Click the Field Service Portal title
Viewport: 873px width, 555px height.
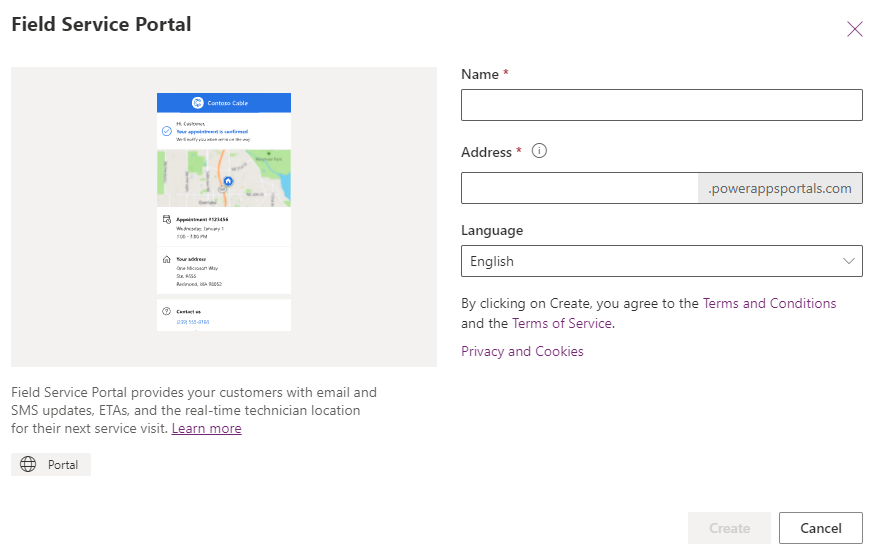coord(101,24)
